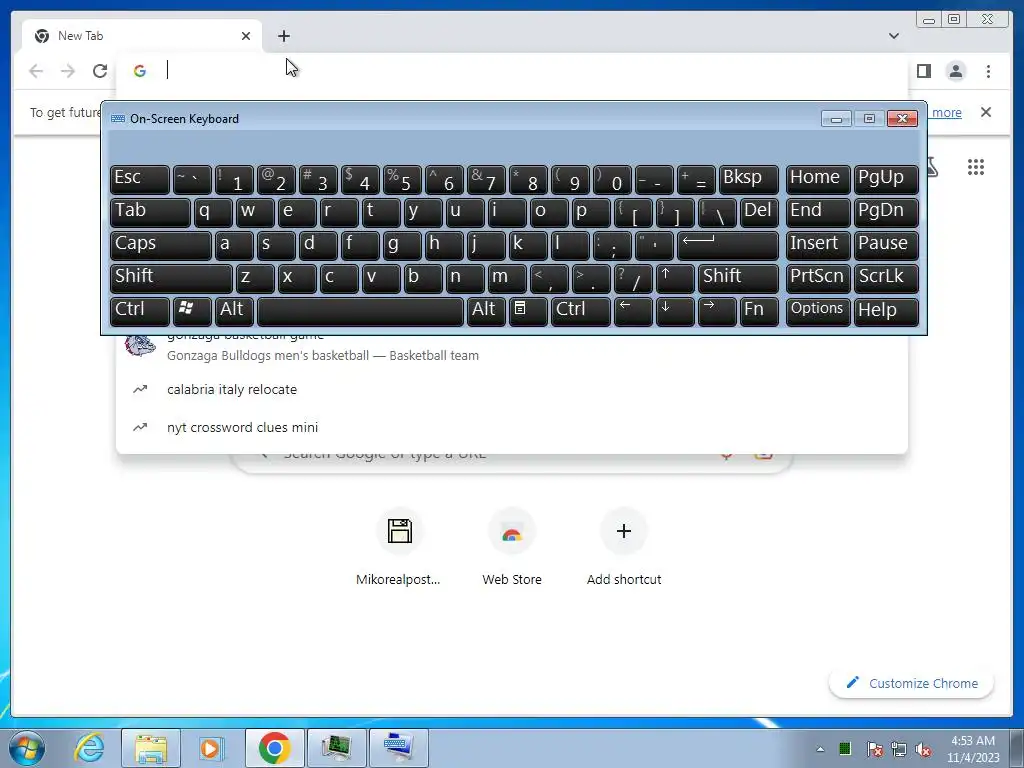1024x768 pixels.
Task: Click the Add shortcut button
Action: click(x=624, y=547)
